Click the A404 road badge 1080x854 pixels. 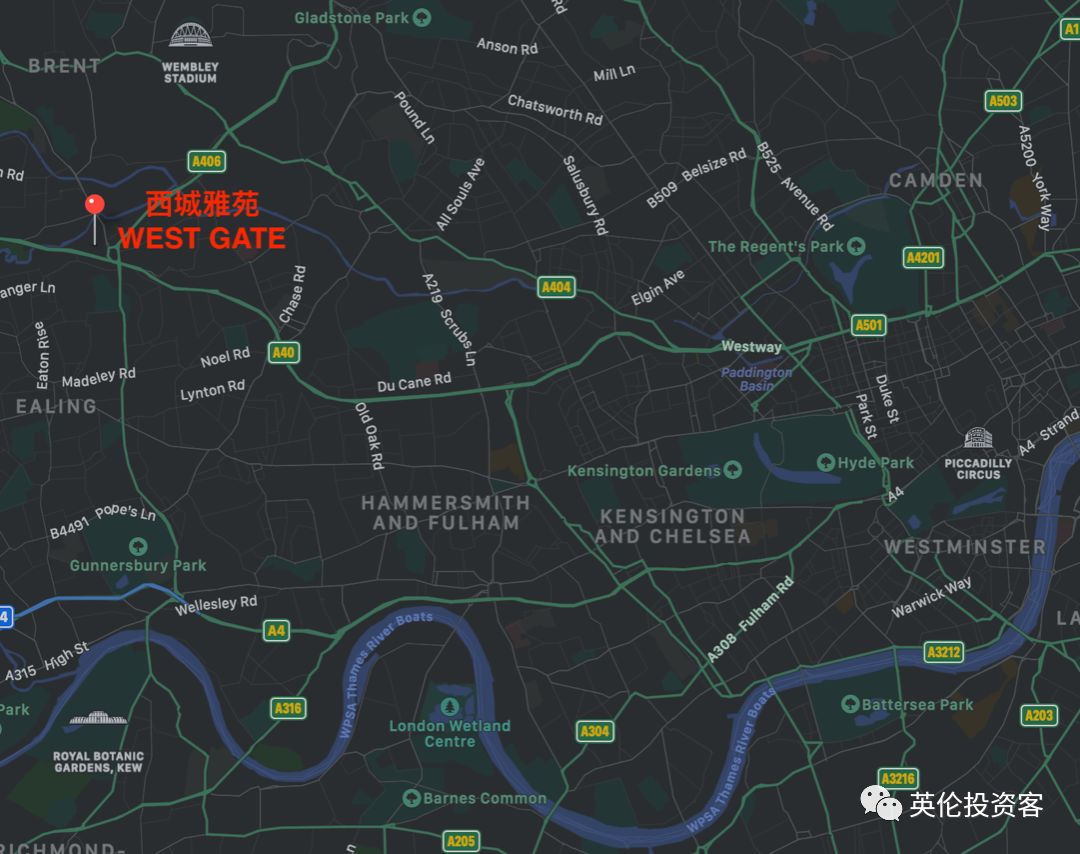[556, 287]
